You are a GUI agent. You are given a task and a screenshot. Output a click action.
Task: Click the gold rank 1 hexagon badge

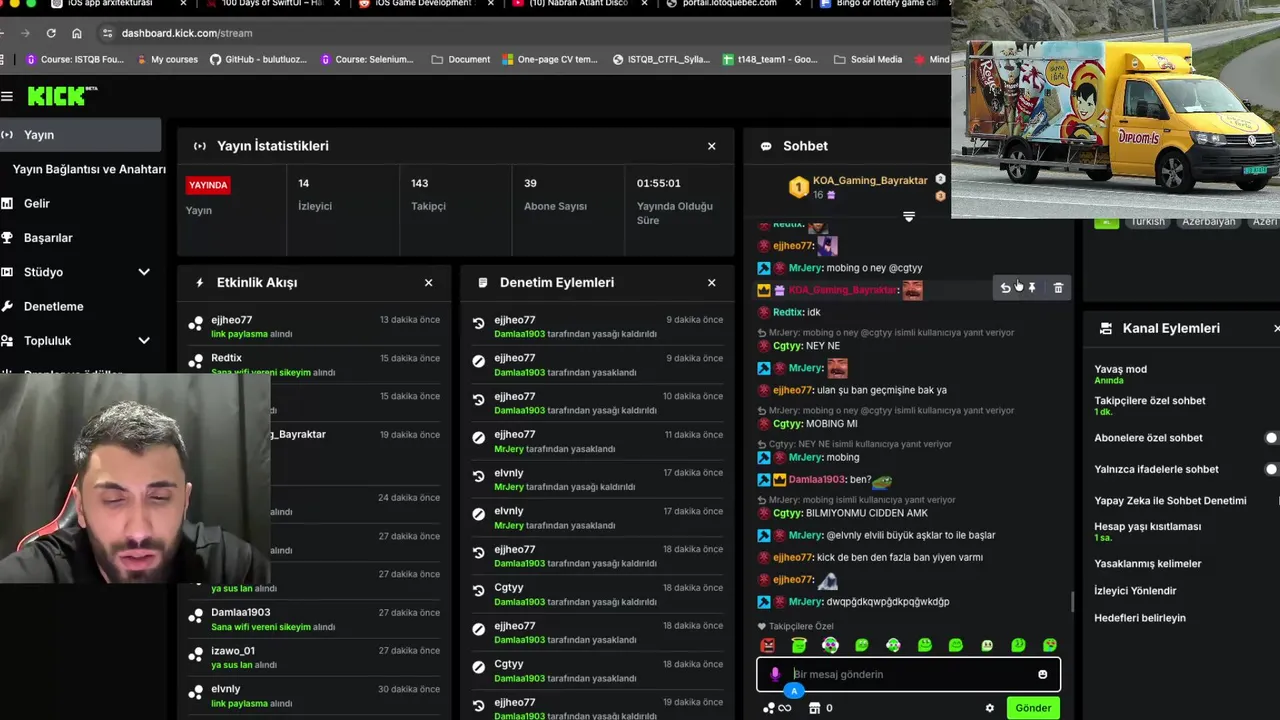coord(798,187)
